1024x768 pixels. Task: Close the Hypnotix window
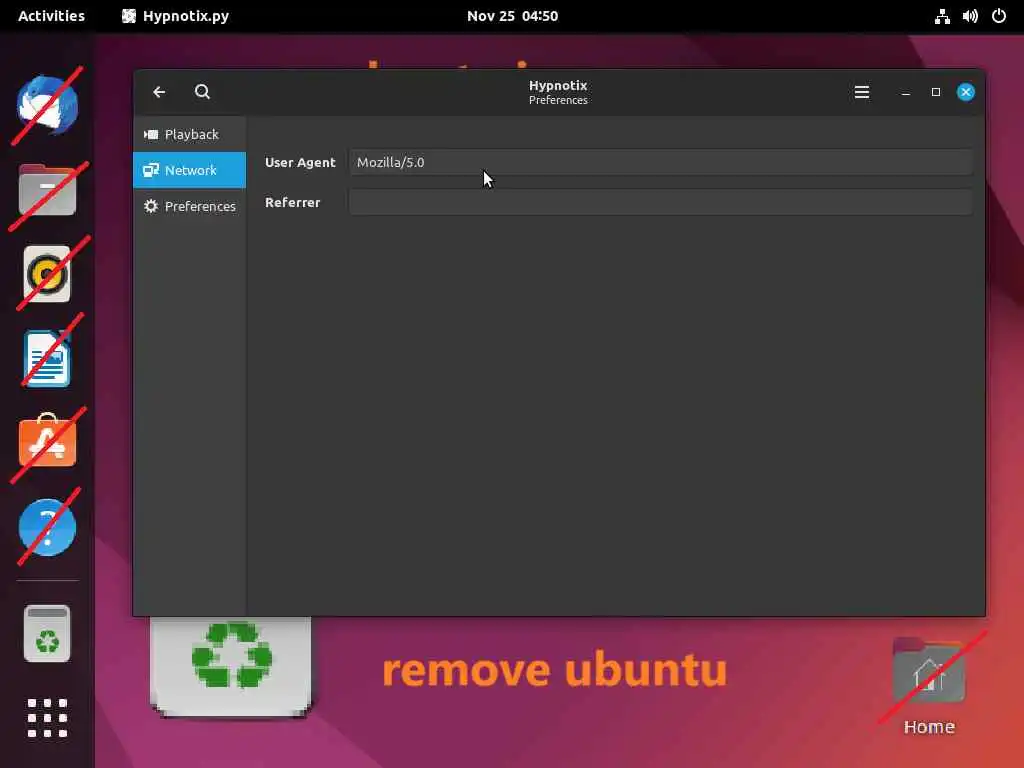point(965,92)
